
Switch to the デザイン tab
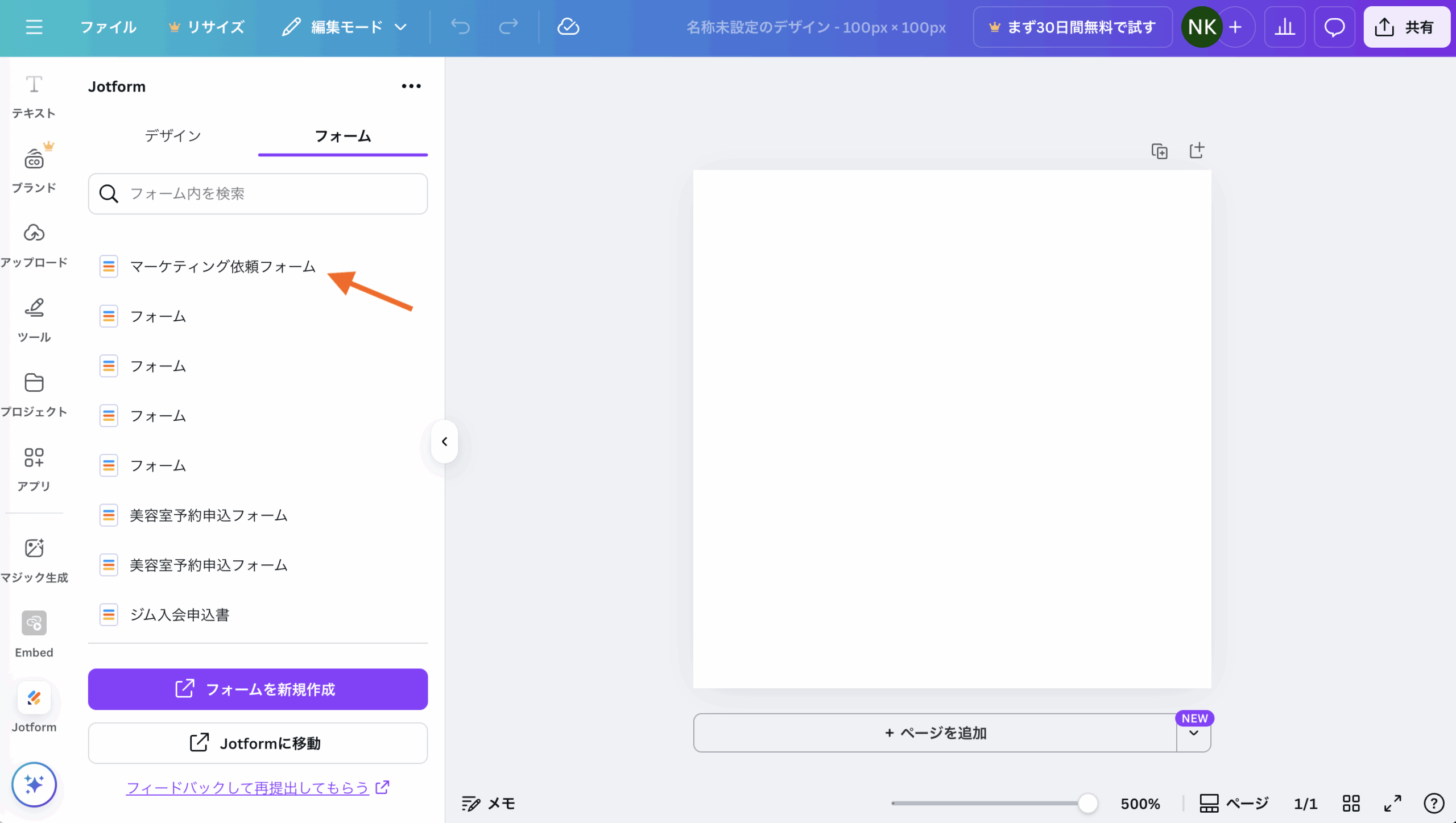coord(172,136)
